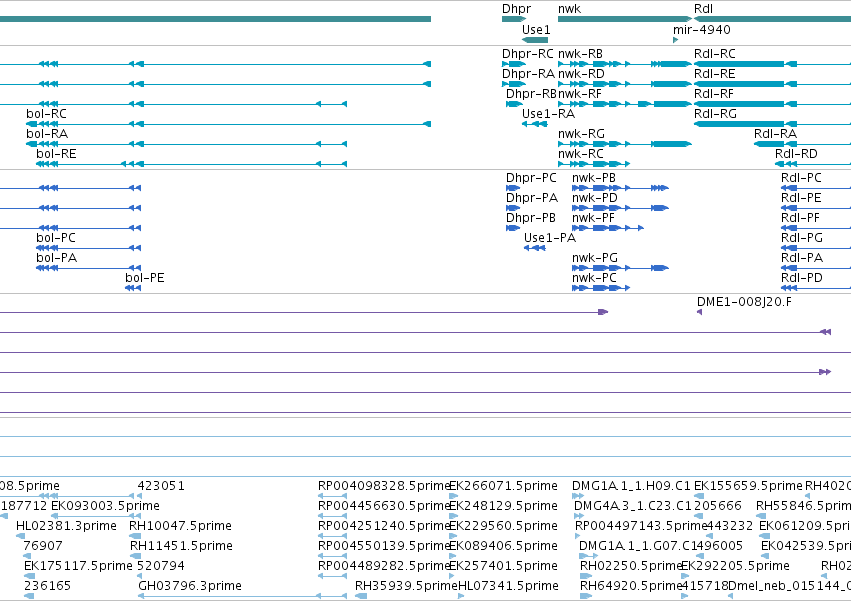Screen dimensions: 851x601
Task: Select transcript Rdl-RF
Action: [714, 94]
